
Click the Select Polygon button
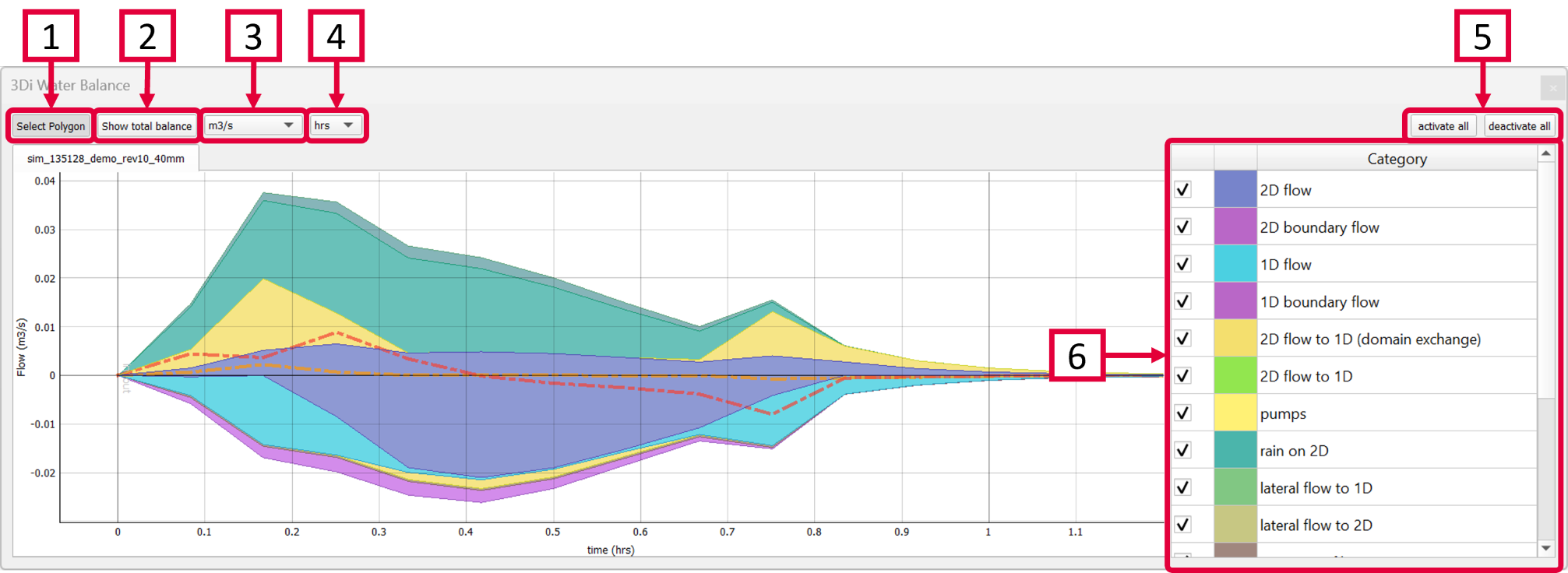point(51,126)
